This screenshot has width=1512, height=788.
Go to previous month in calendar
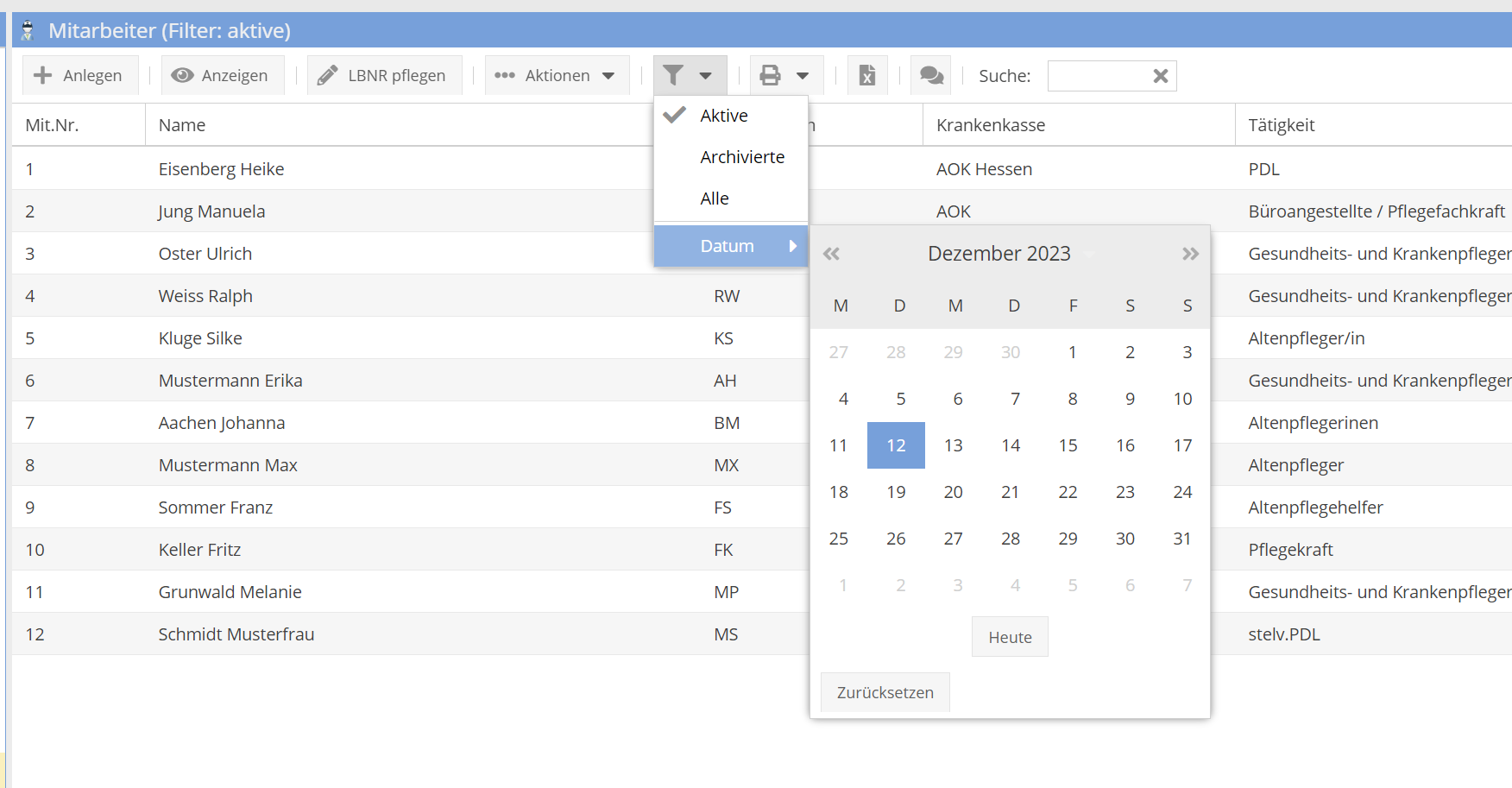(831, 254)
